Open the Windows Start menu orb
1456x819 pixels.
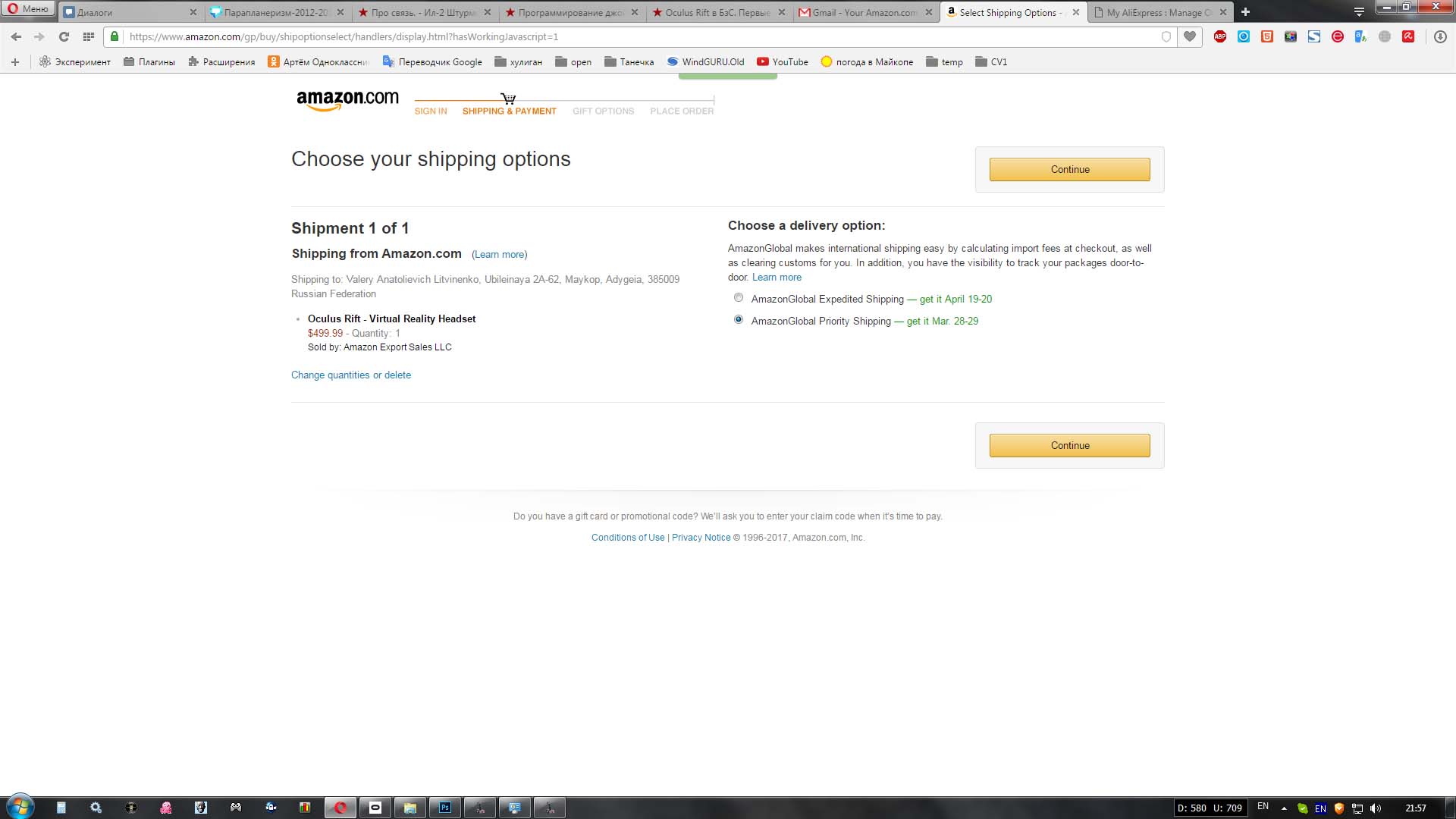point(20,807)
